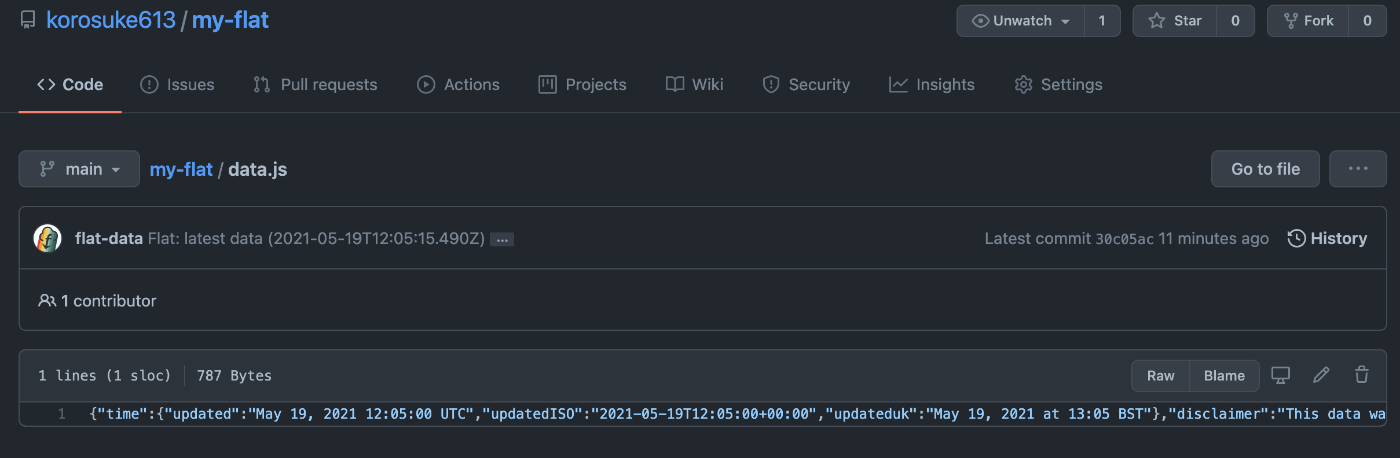The height and width of the screenshot is (458, 1400).
Task: Click the '787 Bytes' file size text
Action: [234, 376]
